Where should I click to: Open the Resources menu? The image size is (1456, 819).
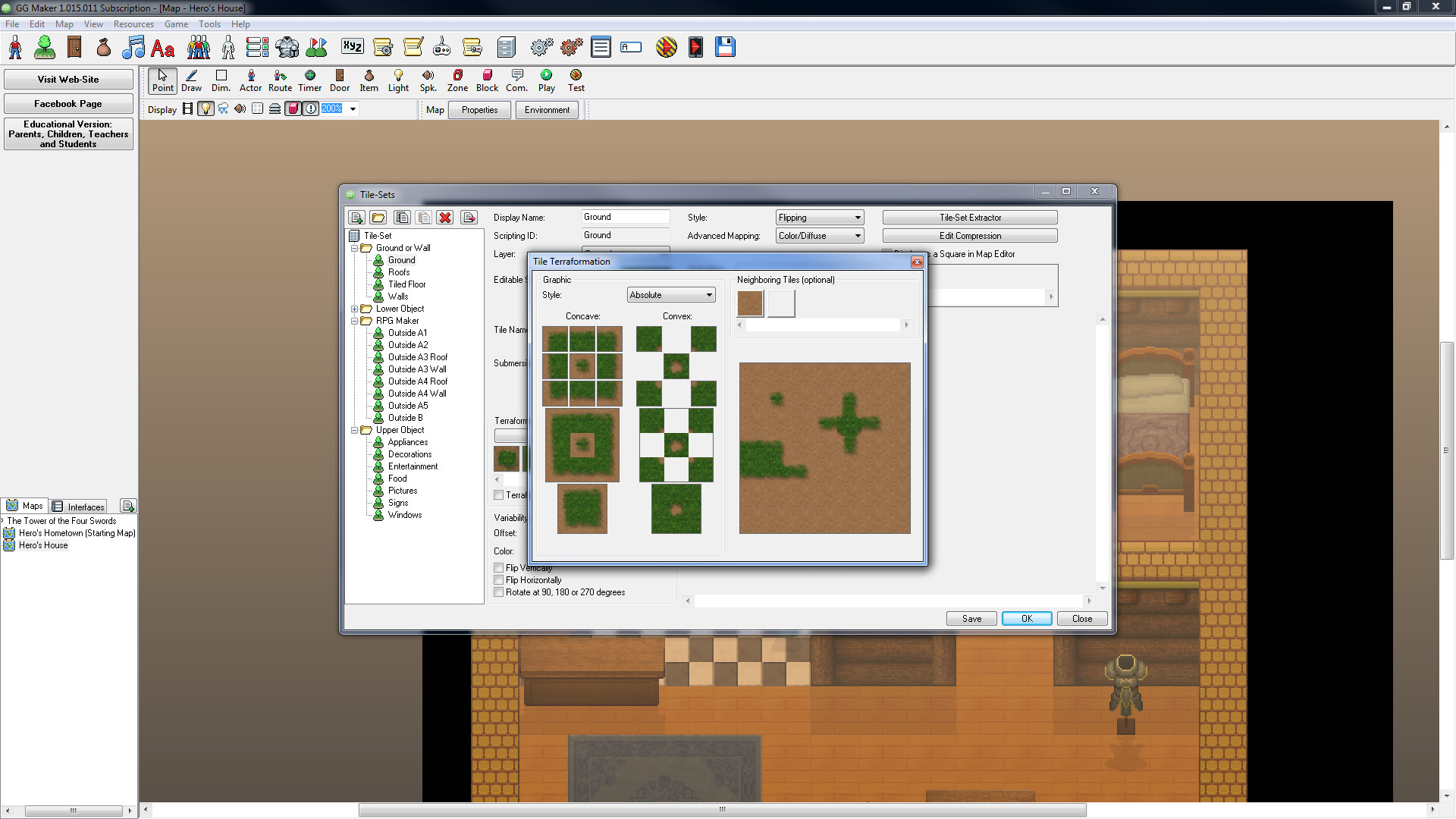133,24
